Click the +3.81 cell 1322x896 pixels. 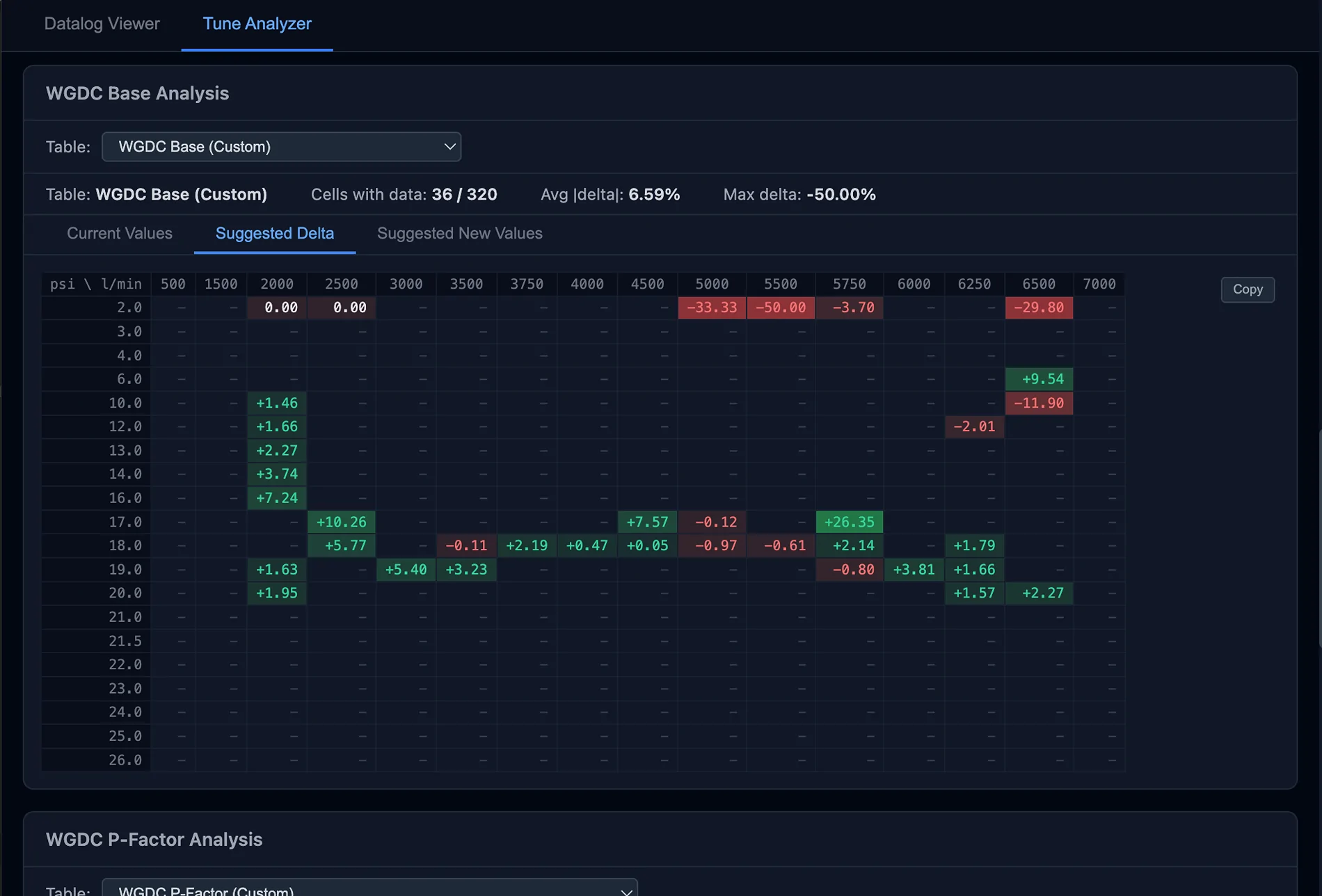point(914,570)
